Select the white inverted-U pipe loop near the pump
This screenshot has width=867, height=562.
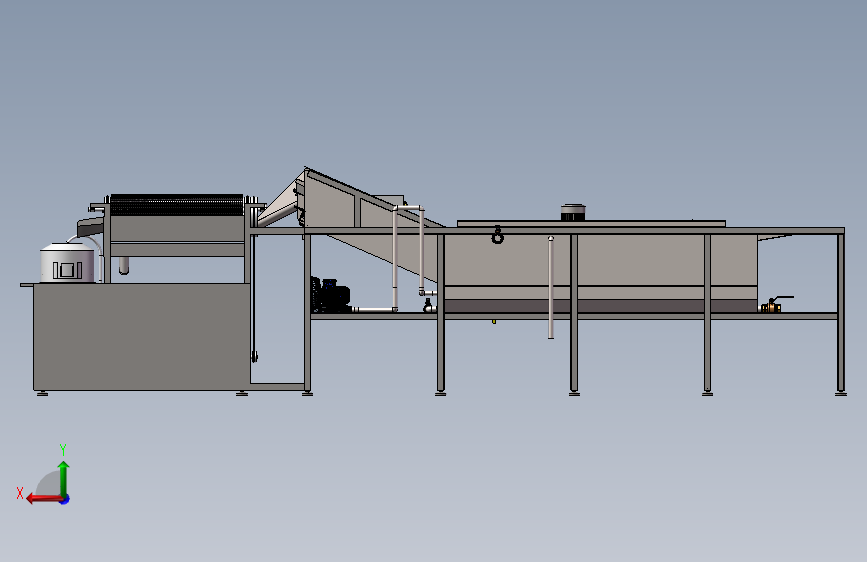click(408, 257)
